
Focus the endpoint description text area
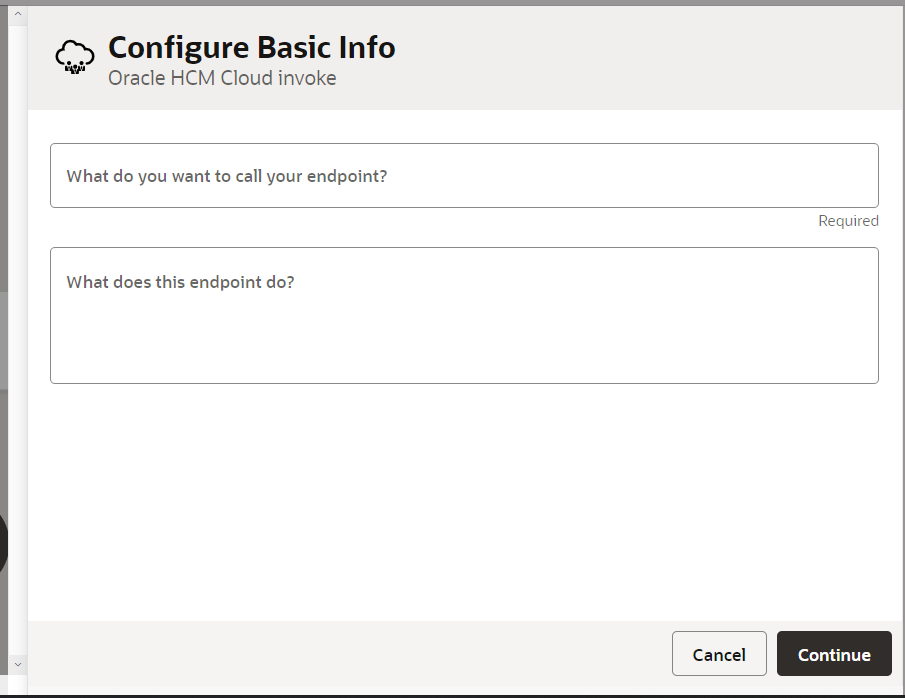pyautogui.click(x=464, y=315)
